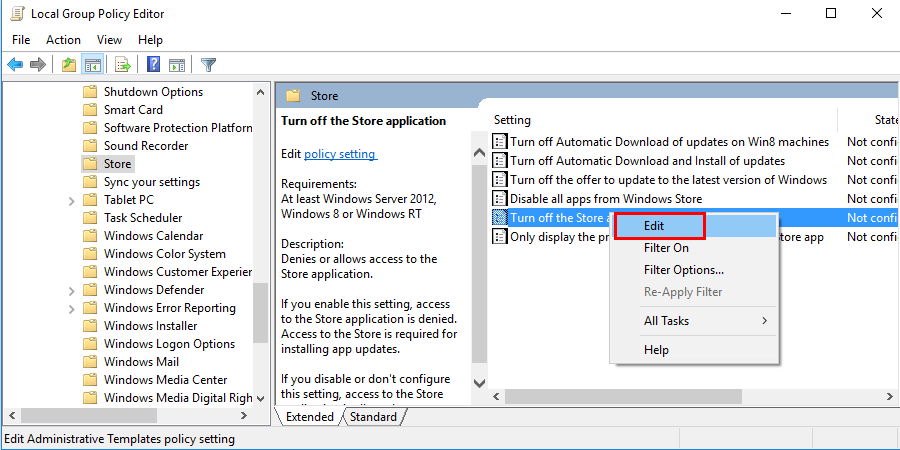
Task: Open the policy setting link
Action: 340,154
